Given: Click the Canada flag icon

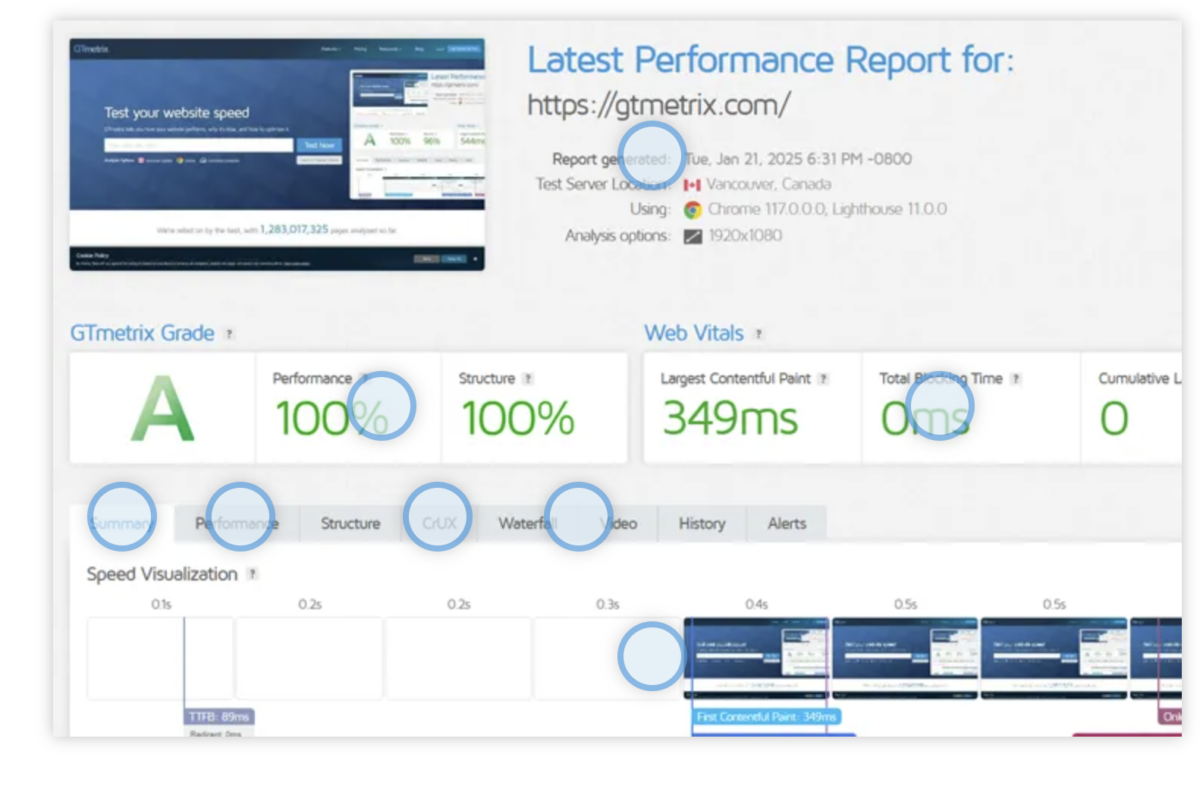Looking at the screenshot, I should click(692, 185).
